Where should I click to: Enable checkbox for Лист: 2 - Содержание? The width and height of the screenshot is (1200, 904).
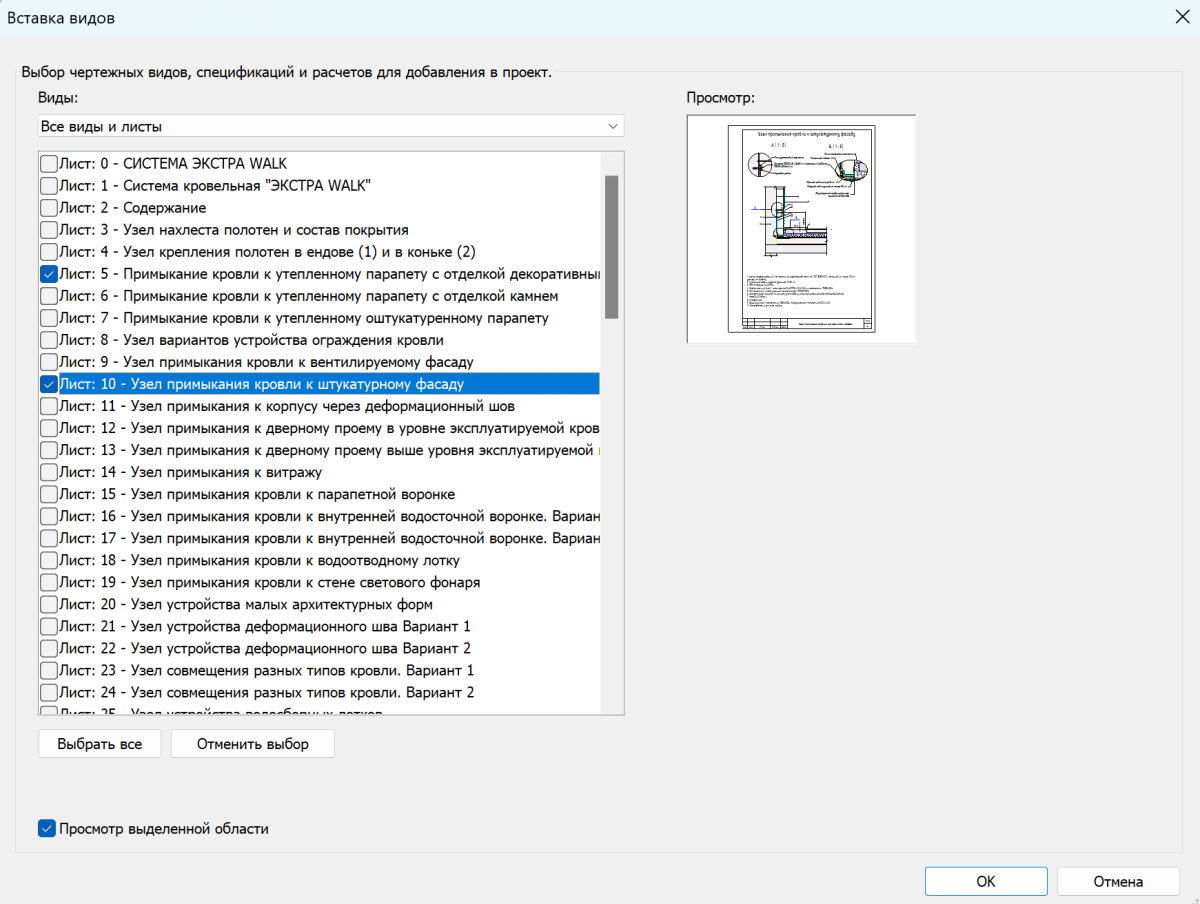point(48,207)
